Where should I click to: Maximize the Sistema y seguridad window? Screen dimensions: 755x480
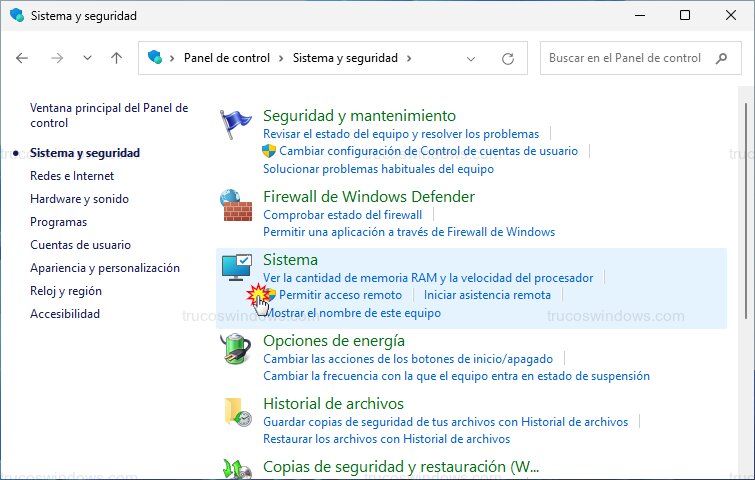point(685,15)
